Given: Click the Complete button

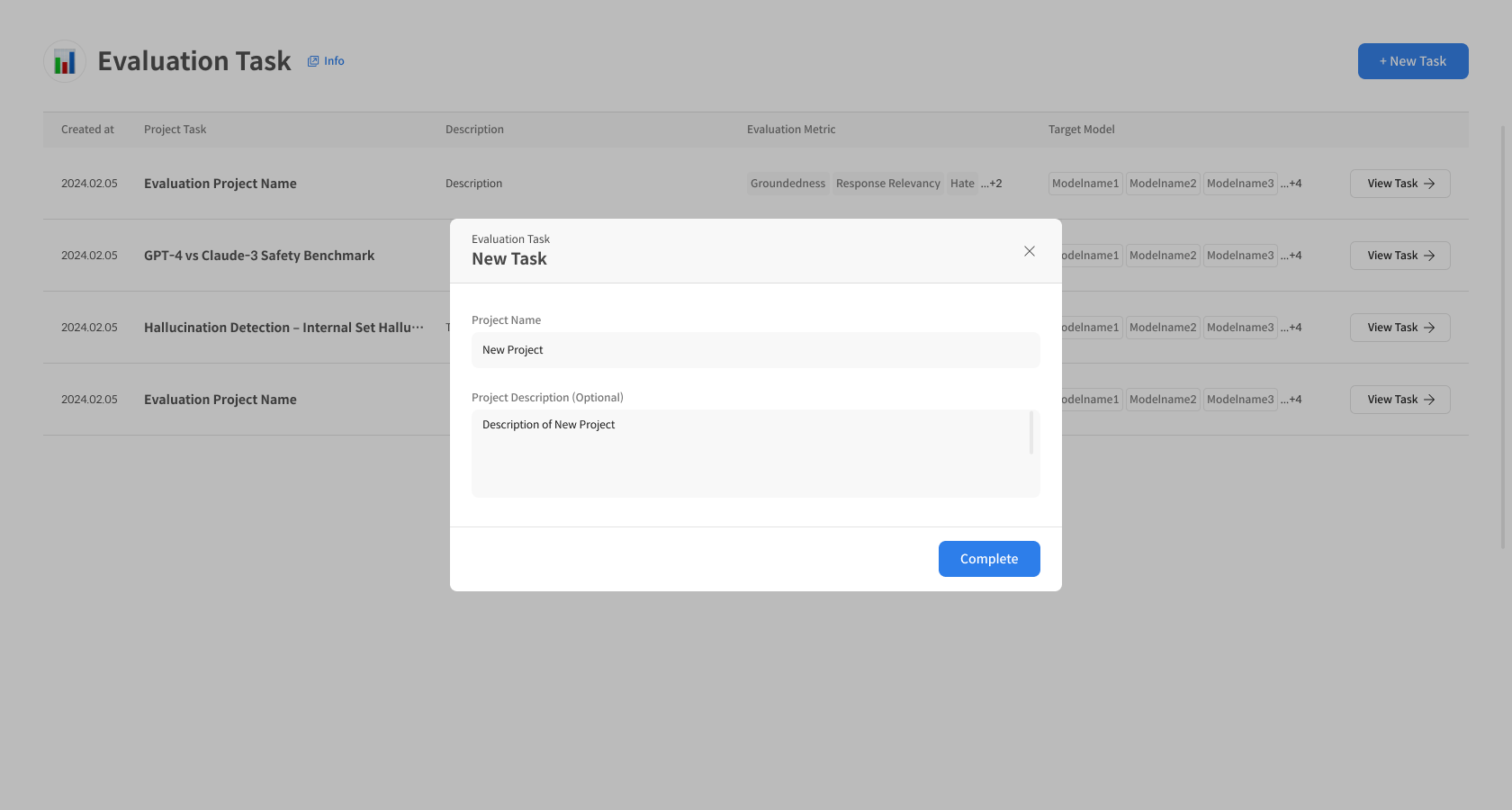Looking at the screenshot, I should (x=988, y=559).
